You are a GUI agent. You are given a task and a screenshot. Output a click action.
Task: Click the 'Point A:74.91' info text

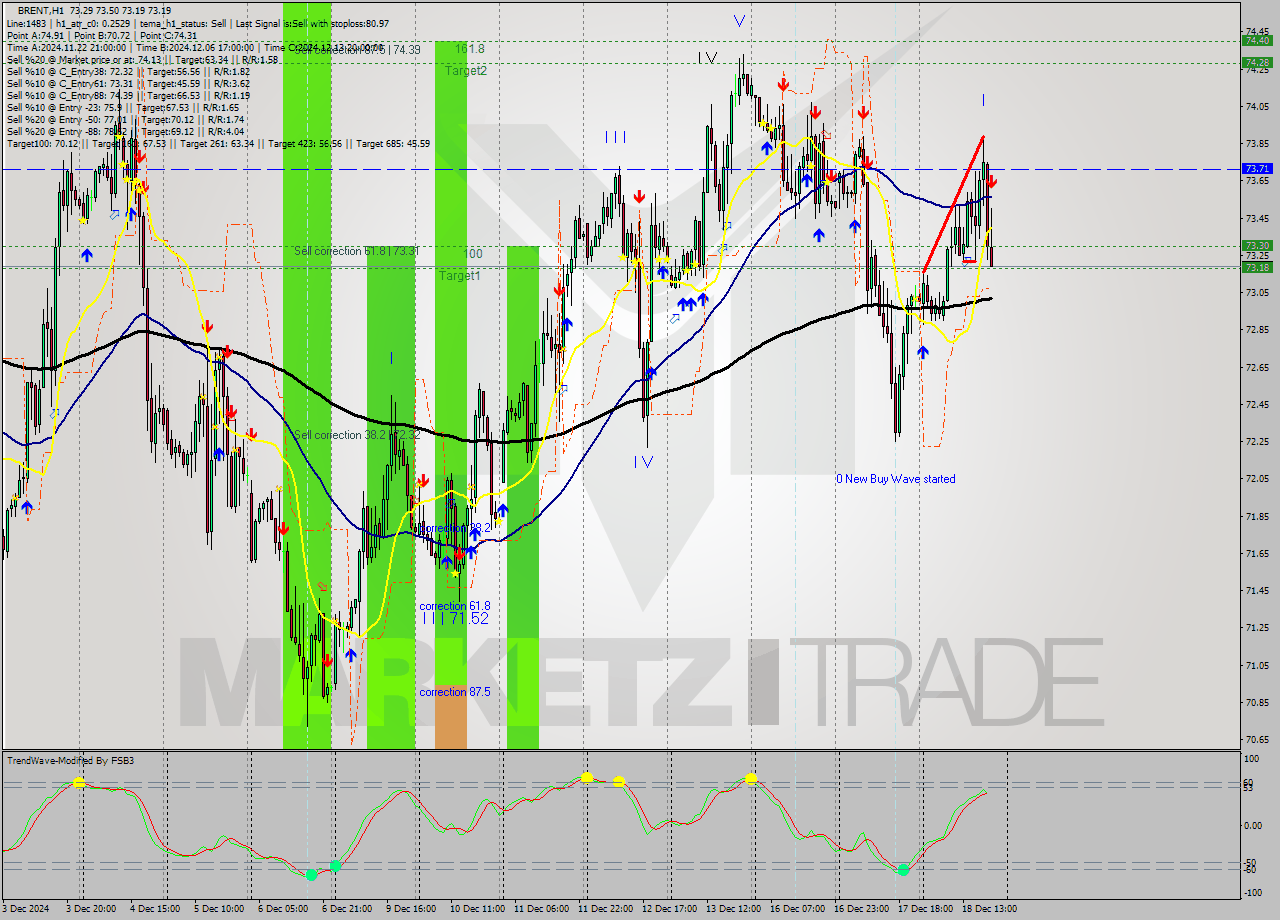click(x=33, y=35)
